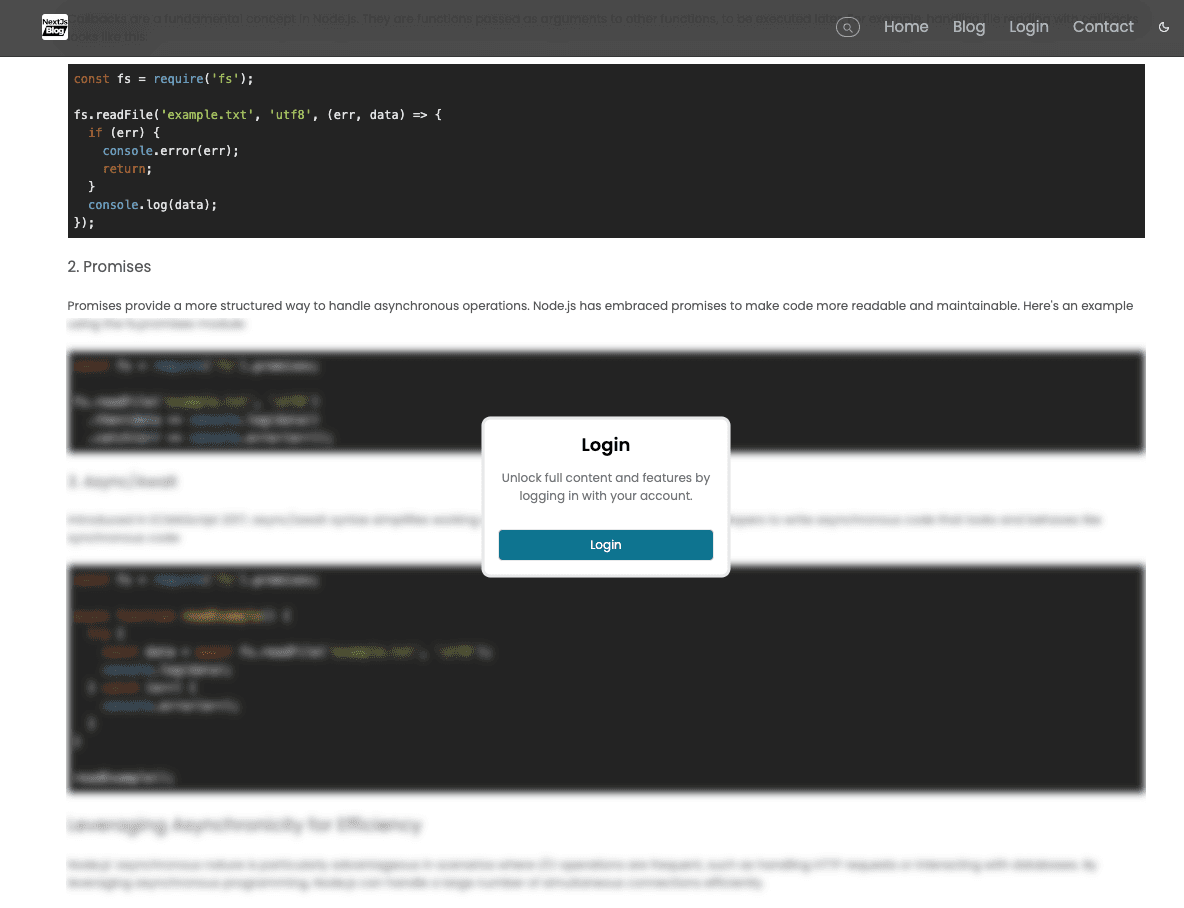Click the 'Unlock full content' message text
The image size is (1184, 908).
point(606,486)
